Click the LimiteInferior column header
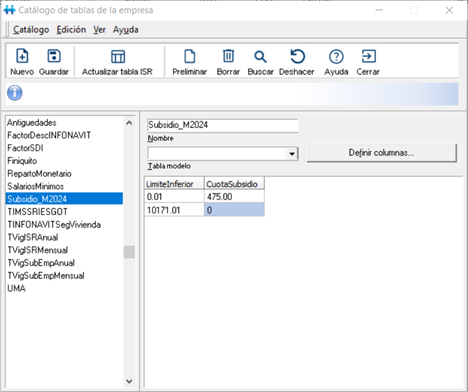The image size is (468, 392). [x=174, y=184]
